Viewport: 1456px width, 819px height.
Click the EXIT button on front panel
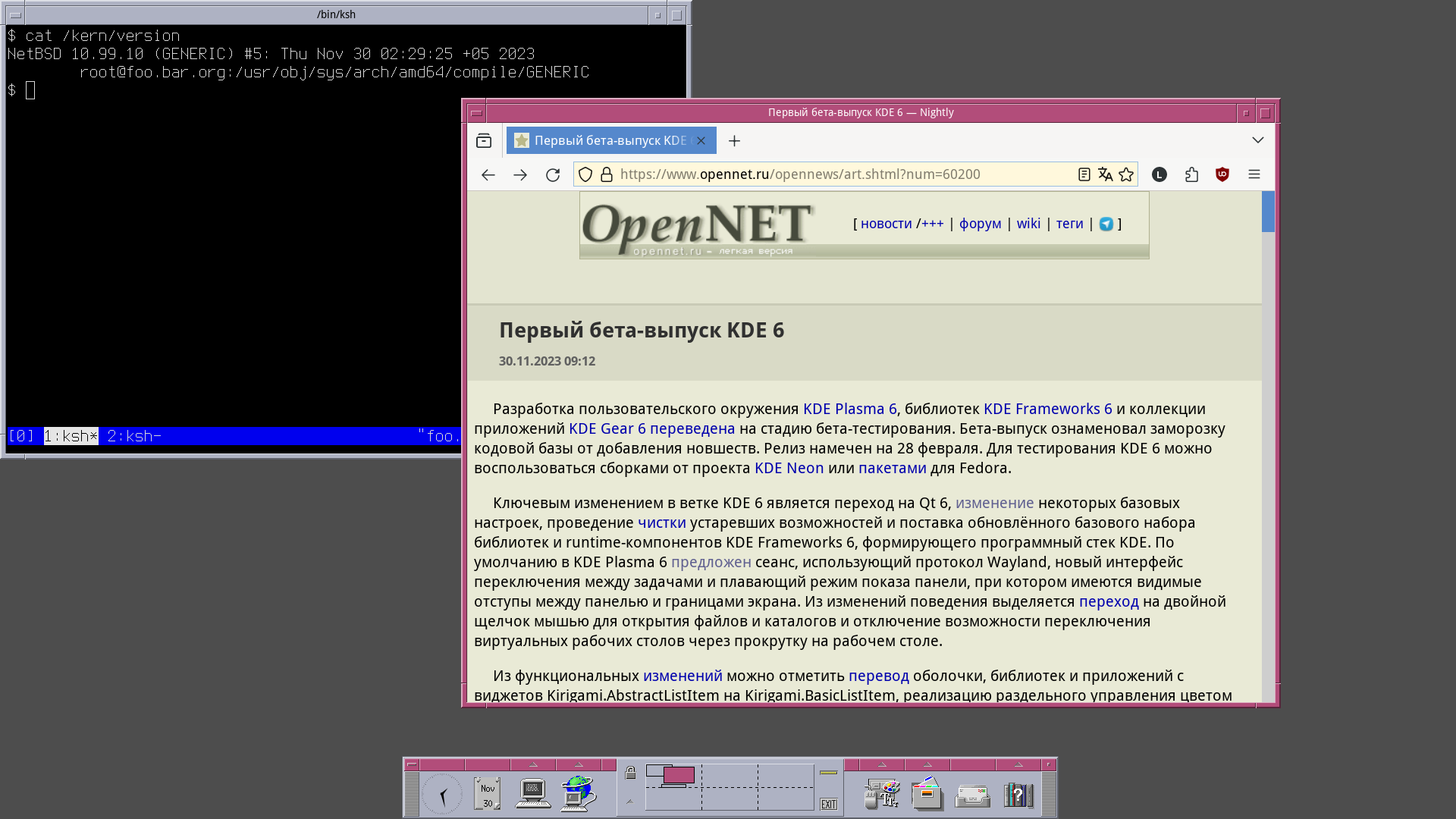click(829, 805)
